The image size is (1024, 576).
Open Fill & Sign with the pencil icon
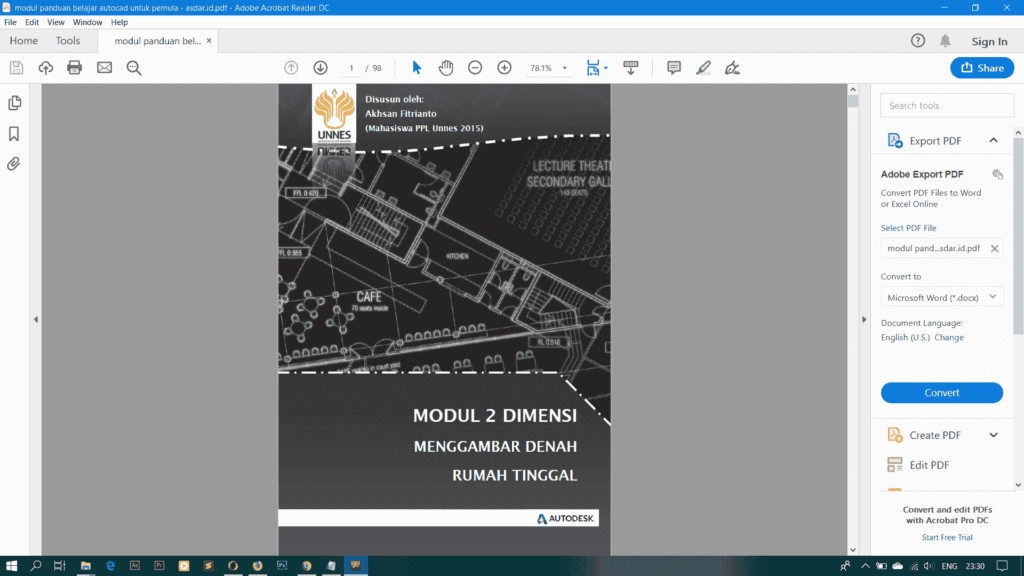[703, 67]
